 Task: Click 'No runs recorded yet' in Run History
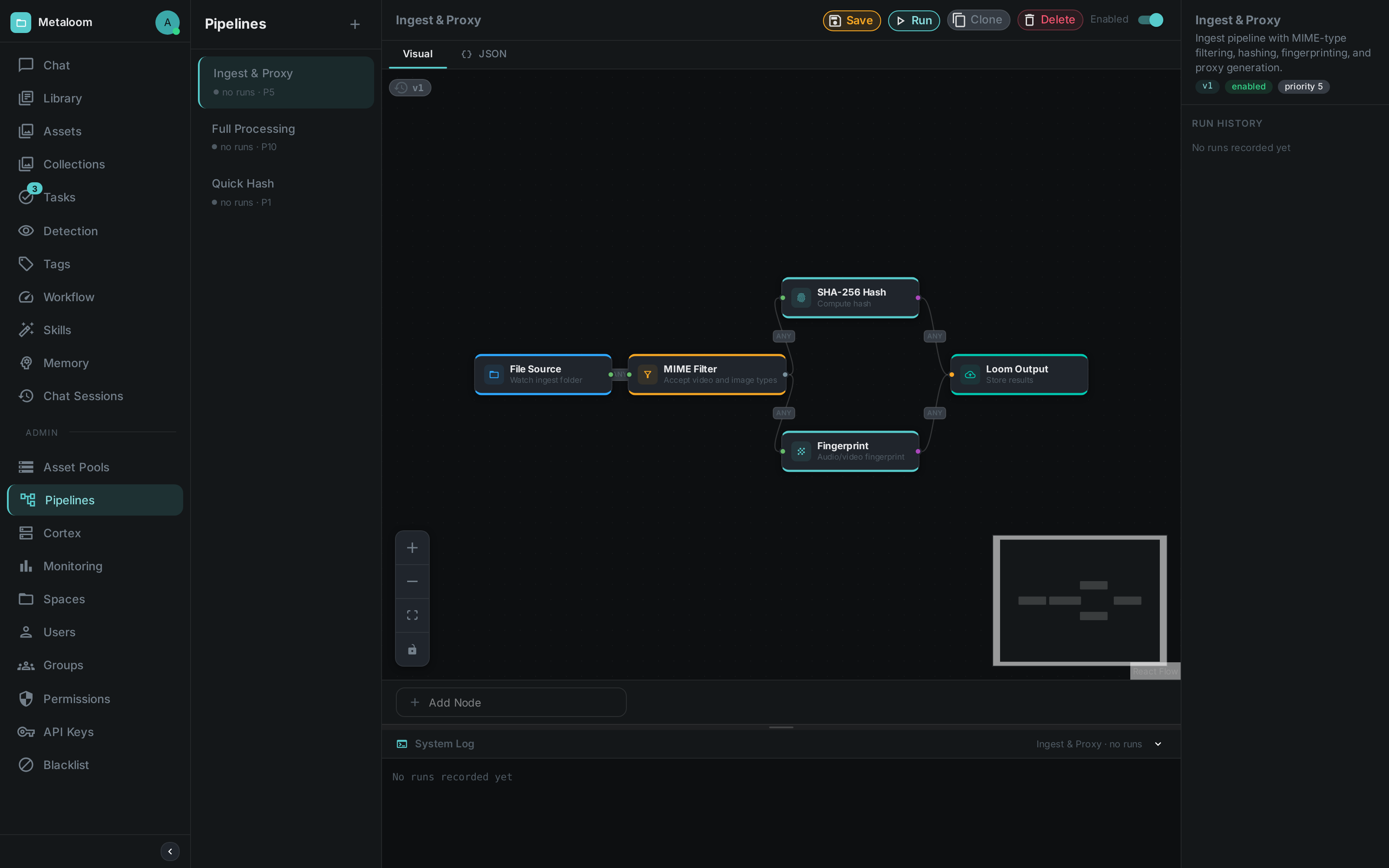click(1241, 148)
